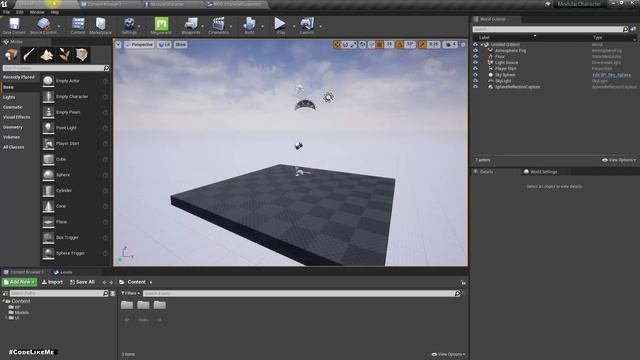This screenshot has width=640, height=360.
Task: Select the Place mode icon
Action: coord(11,55)
